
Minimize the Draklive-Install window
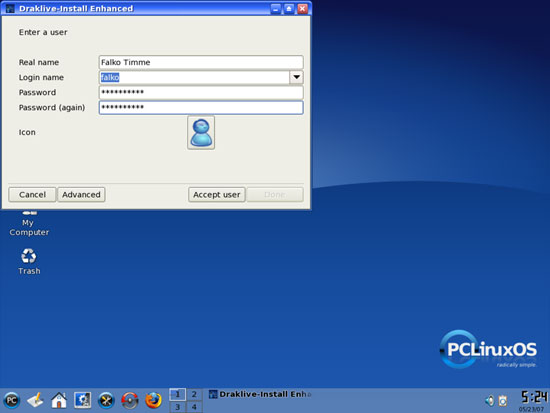(x=276, y=9)
